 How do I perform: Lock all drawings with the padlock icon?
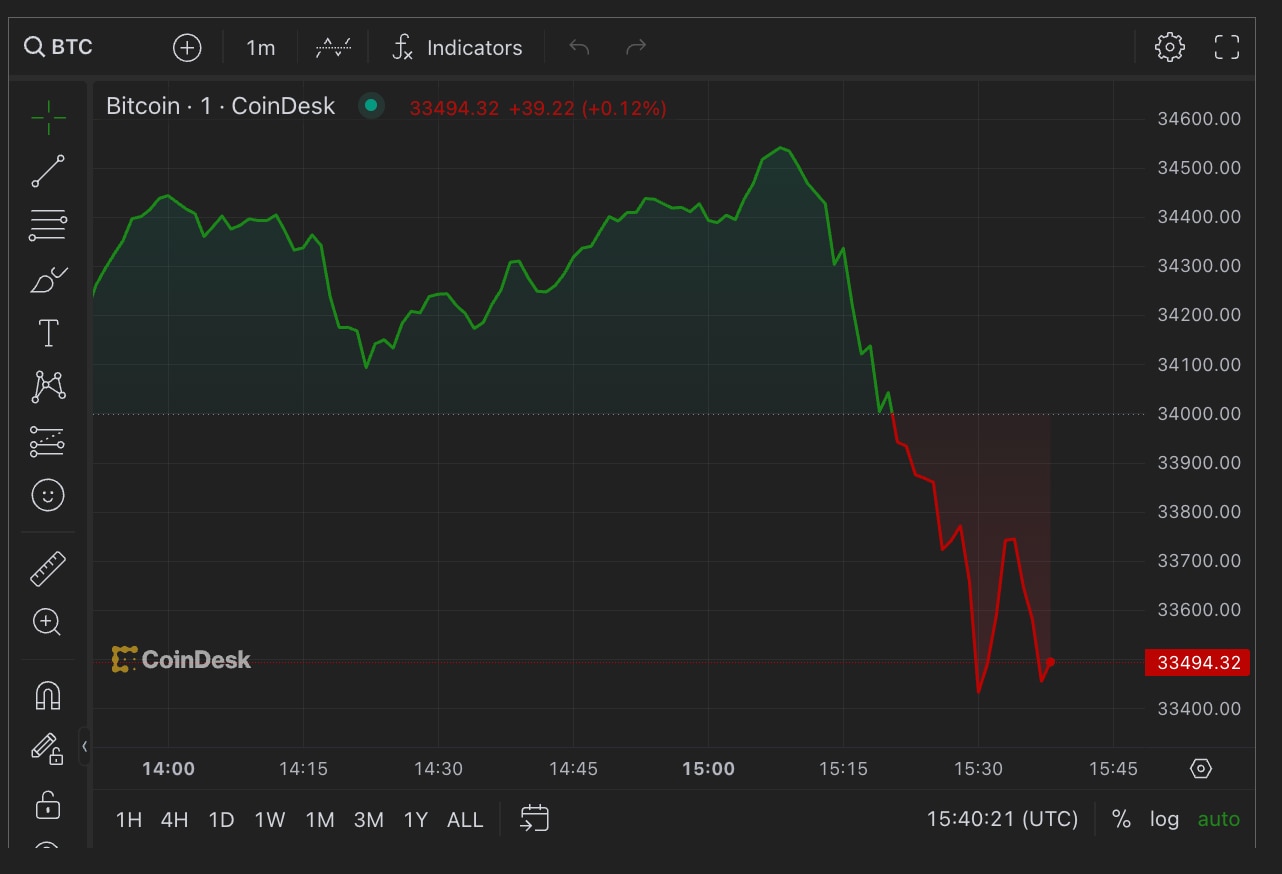point(47,805)
